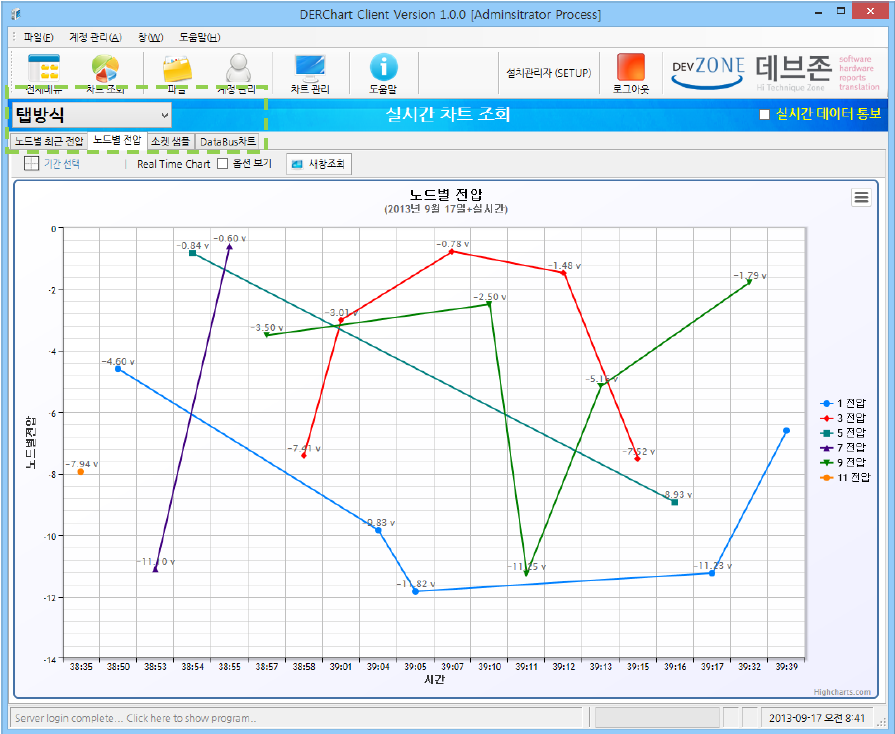Open the 파일 menu
Viewport: 895px width, 734px height.
pos(38,37)
